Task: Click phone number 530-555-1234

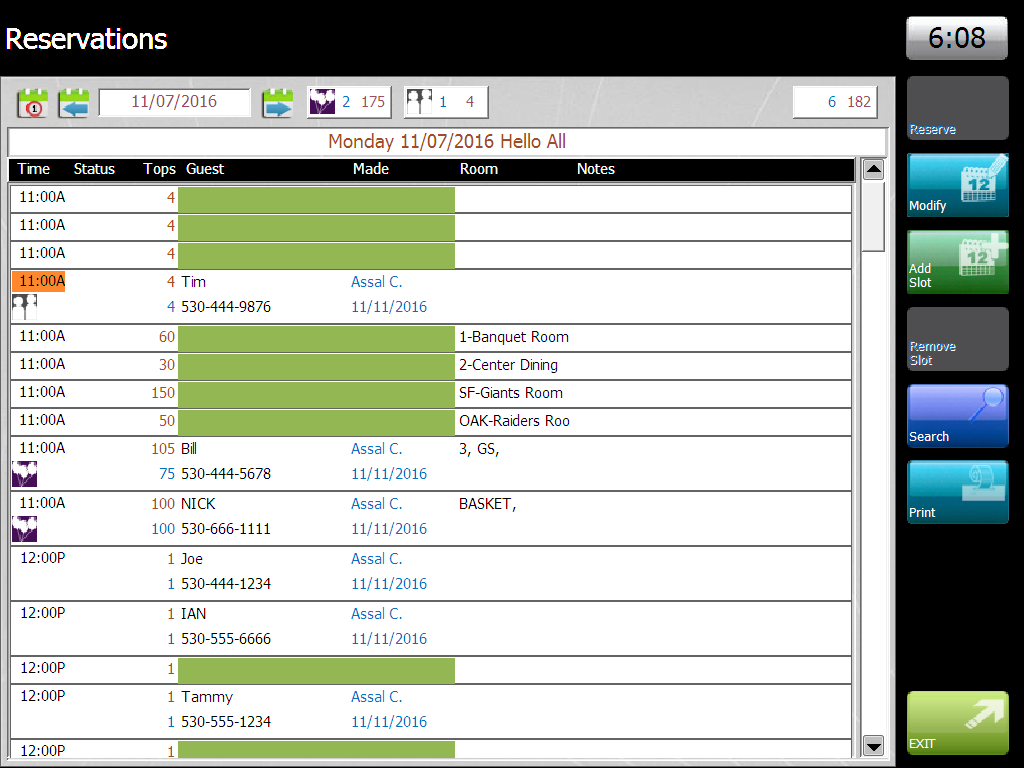Action: coord(226,722)
